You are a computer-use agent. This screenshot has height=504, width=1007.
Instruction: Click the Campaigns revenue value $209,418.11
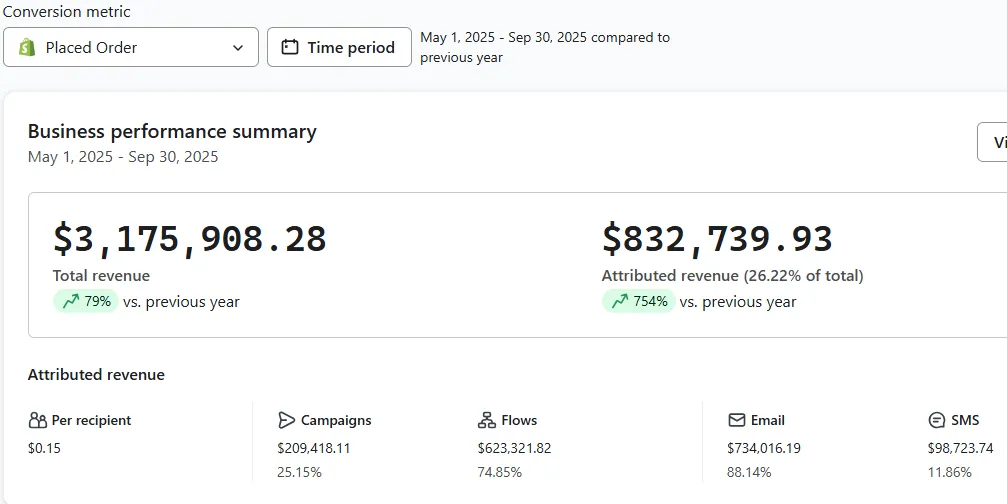coord(314,448)
